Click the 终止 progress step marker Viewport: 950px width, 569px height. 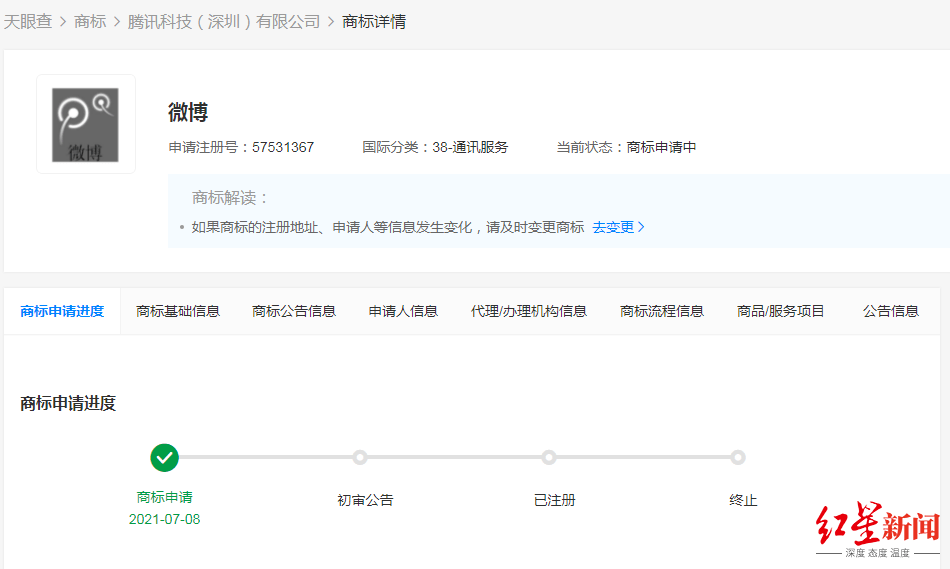738,458
